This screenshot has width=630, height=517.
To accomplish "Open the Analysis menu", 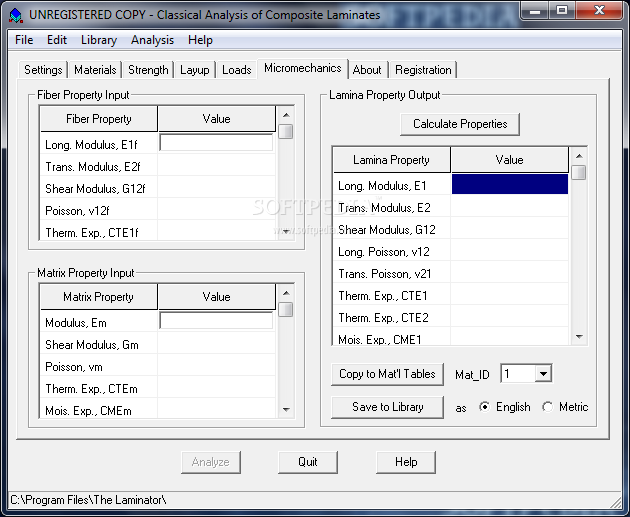I will pyautogui.click(x=152, y=40).
